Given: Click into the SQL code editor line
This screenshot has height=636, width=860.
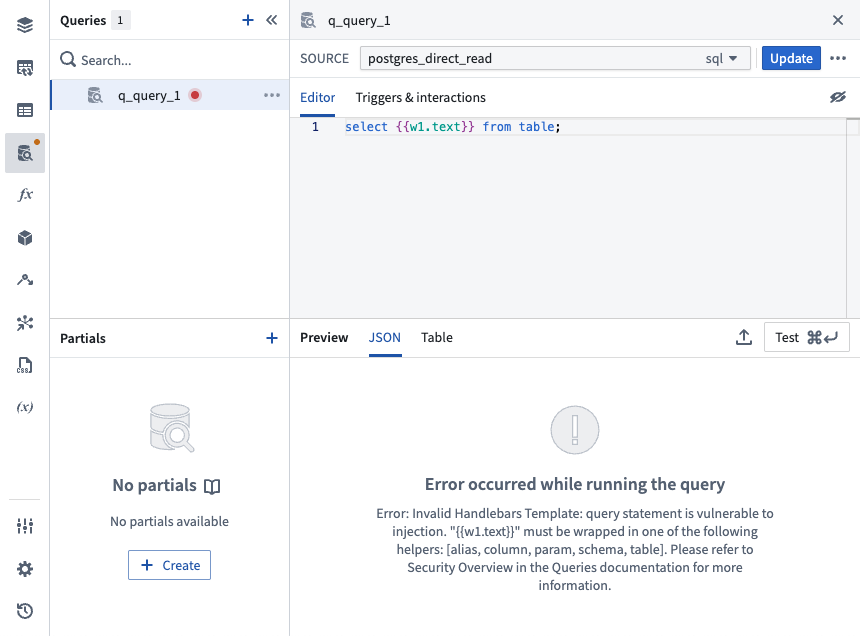Looking at the screenshot, I should click(x=595, y=127).
